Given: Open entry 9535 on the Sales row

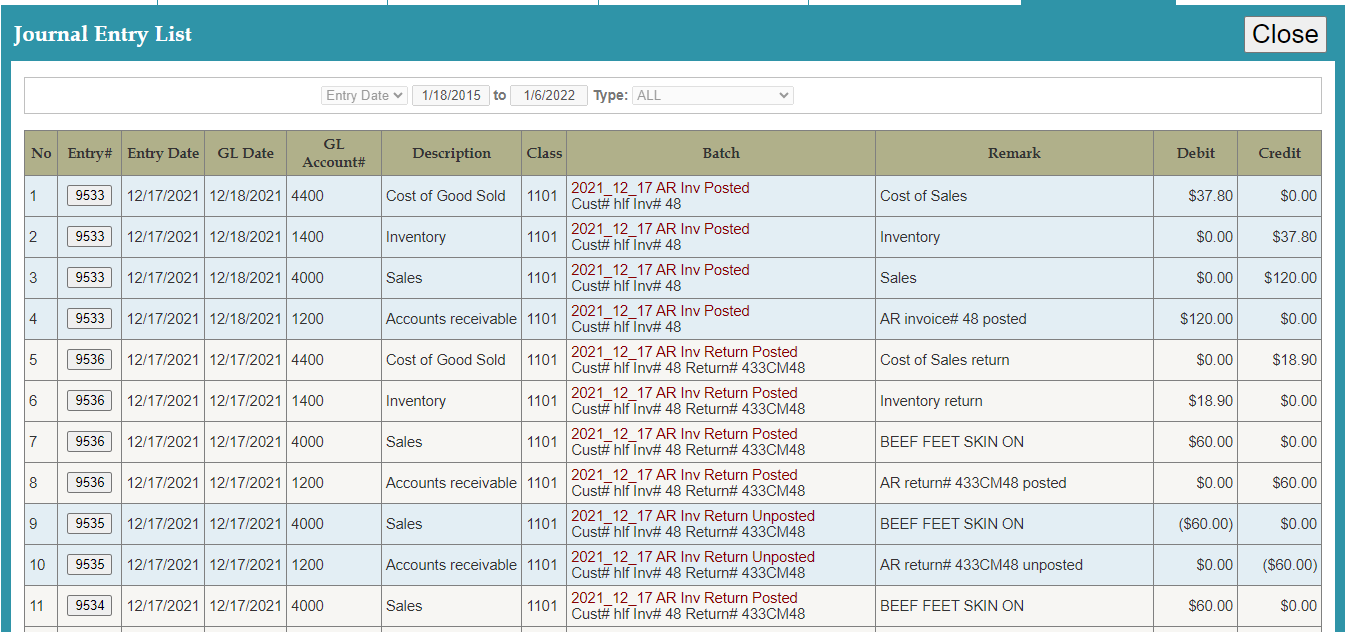Looking at the screenshot, I should [90, 524].
